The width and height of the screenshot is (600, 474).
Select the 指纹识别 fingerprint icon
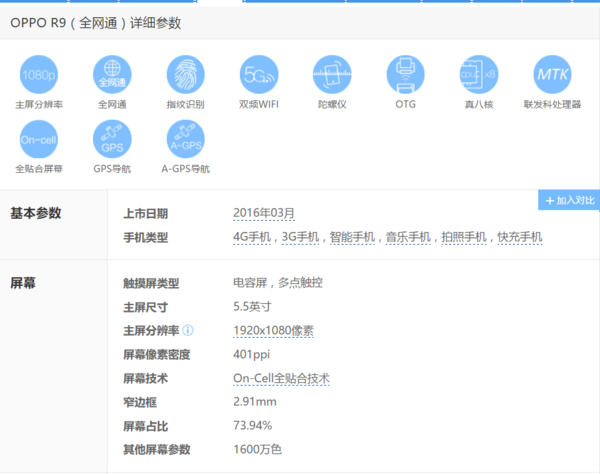click(x=185, y=74)
